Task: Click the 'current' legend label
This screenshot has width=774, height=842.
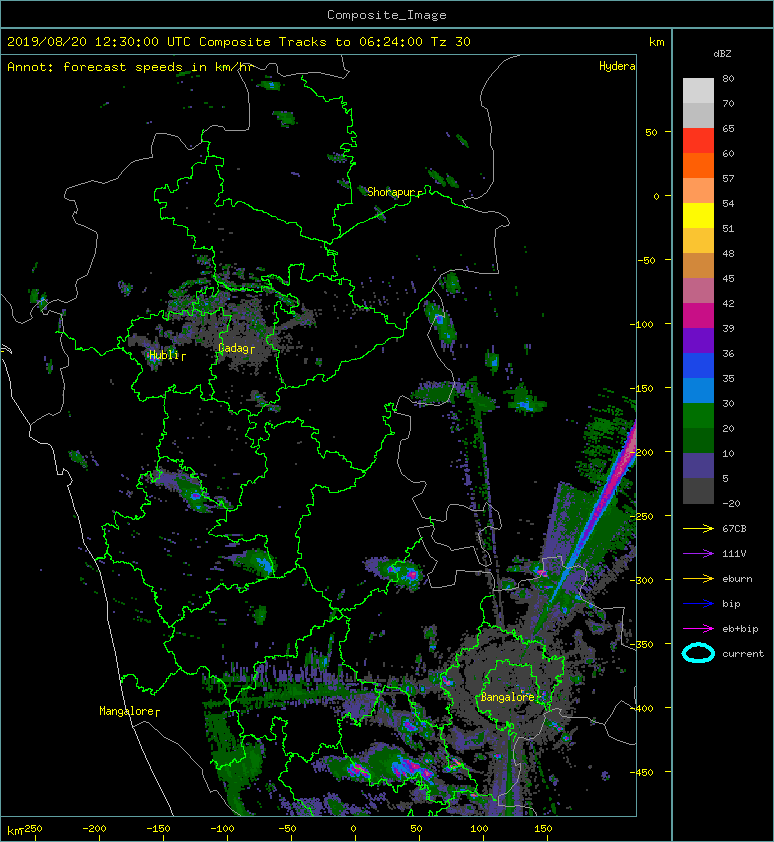Action: pyautogui.click(x=743, y=654)
